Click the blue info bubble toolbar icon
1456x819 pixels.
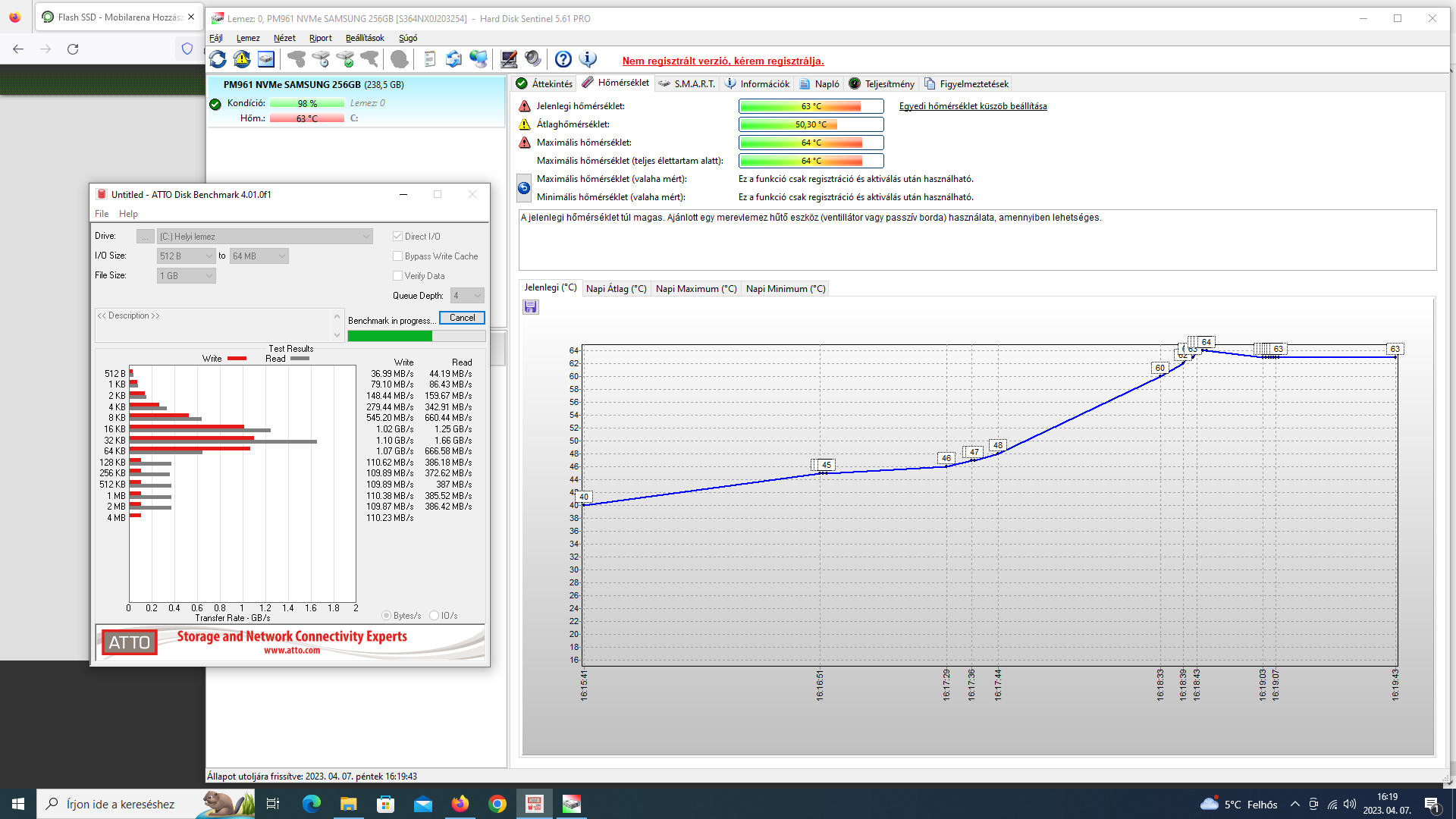pos(588,59)
